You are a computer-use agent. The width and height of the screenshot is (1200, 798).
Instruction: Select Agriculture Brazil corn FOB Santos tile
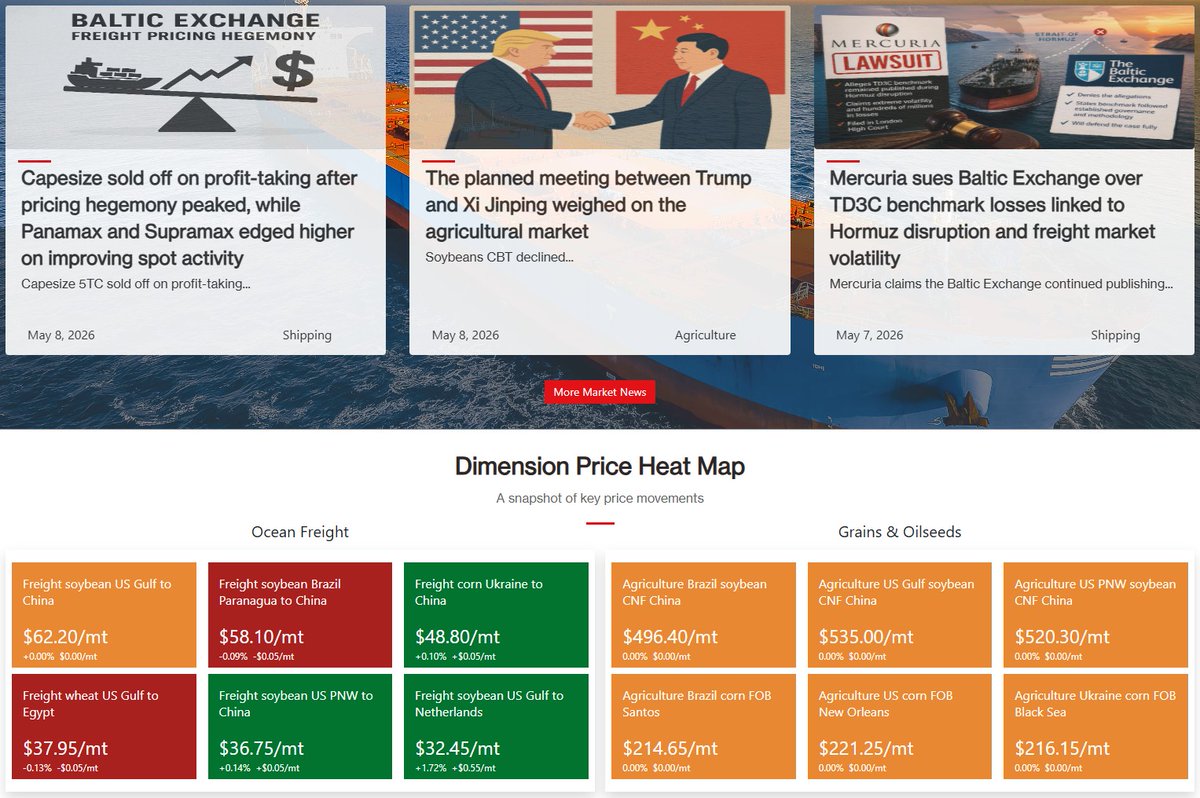pyautogui.click(x=703, y=726)
